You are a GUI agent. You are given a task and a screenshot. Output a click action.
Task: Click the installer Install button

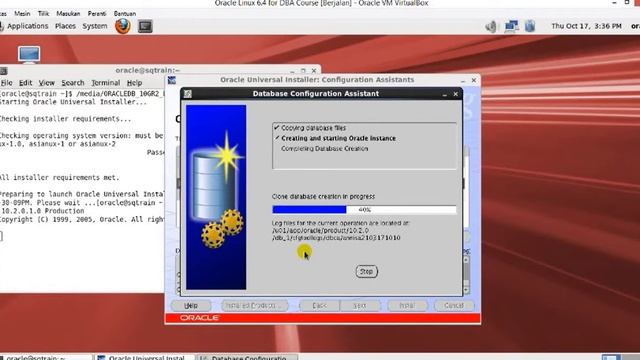point(407,306)
